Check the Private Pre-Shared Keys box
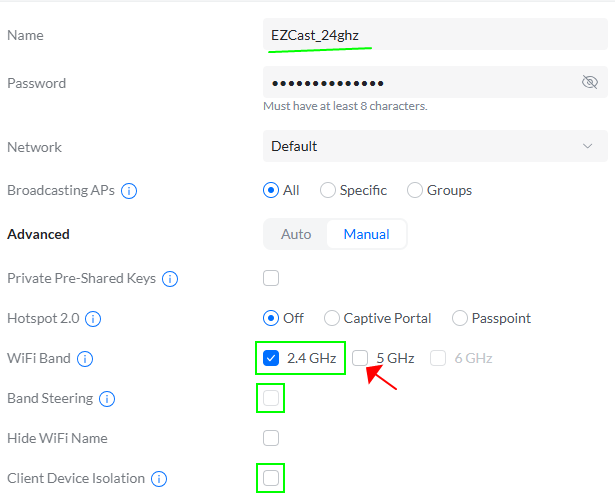The width and height of the screenshot is (615, 499). click(271, 278)
